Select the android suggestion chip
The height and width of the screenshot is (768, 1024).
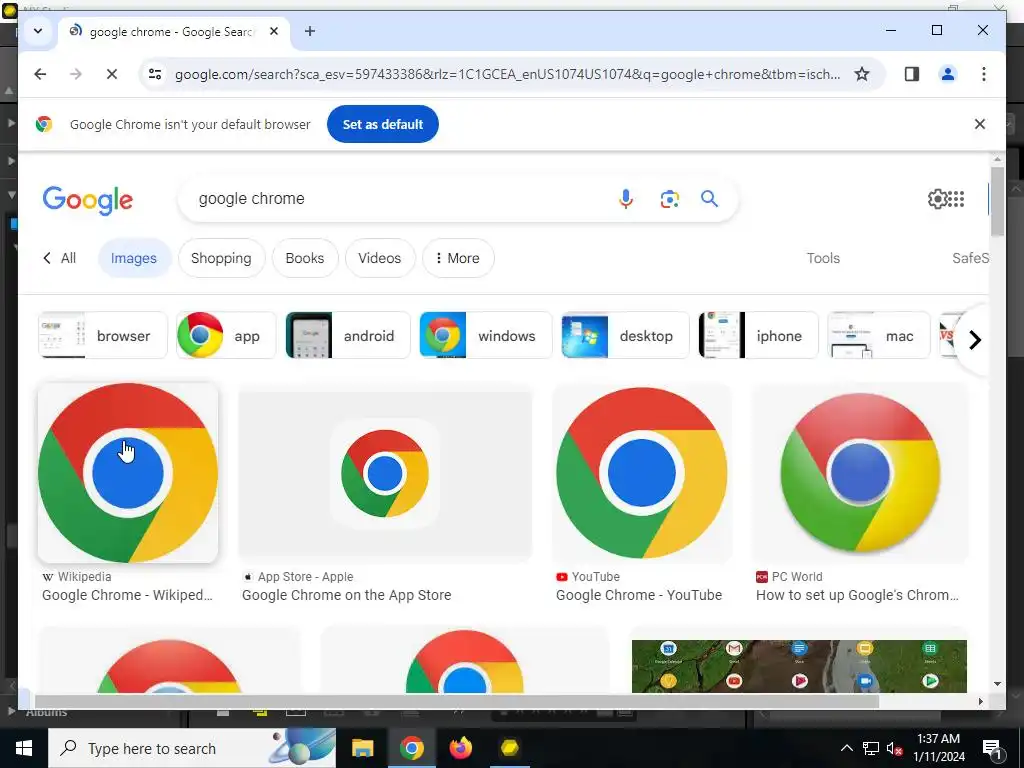pyautogui.click(x=347, y=336)
